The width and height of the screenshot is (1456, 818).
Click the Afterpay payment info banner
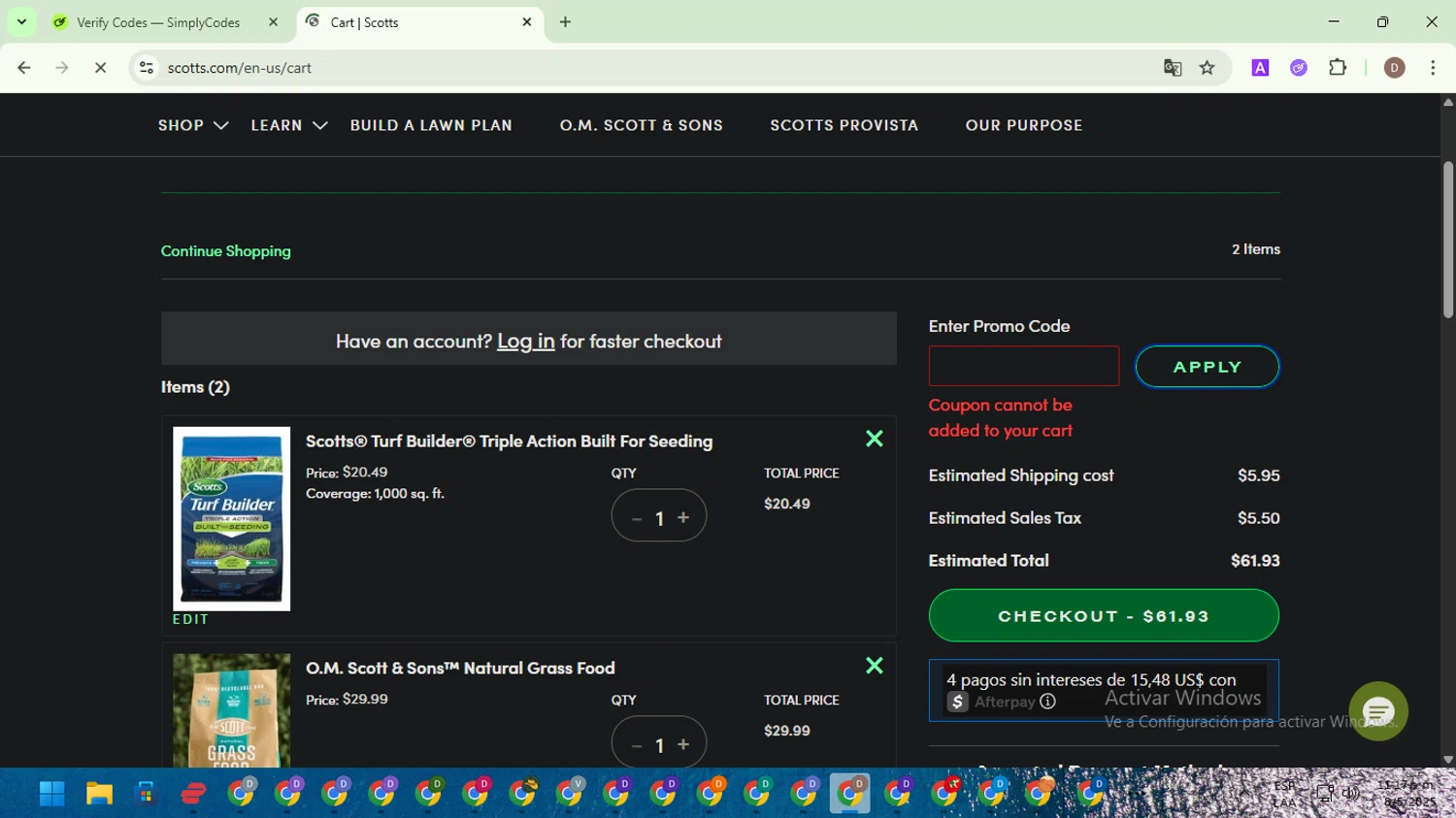(x=1104, y=690)
